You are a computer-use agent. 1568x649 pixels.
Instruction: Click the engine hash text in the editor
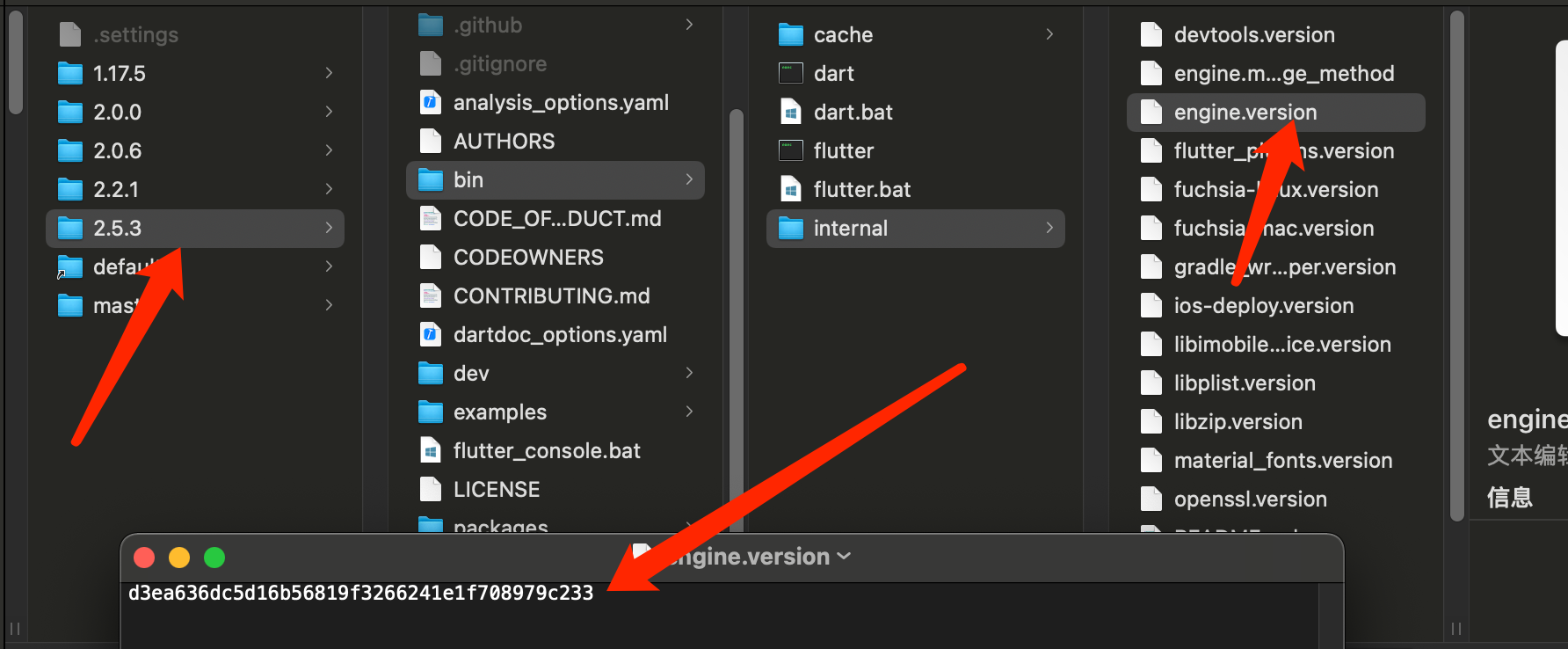point(361,593)
